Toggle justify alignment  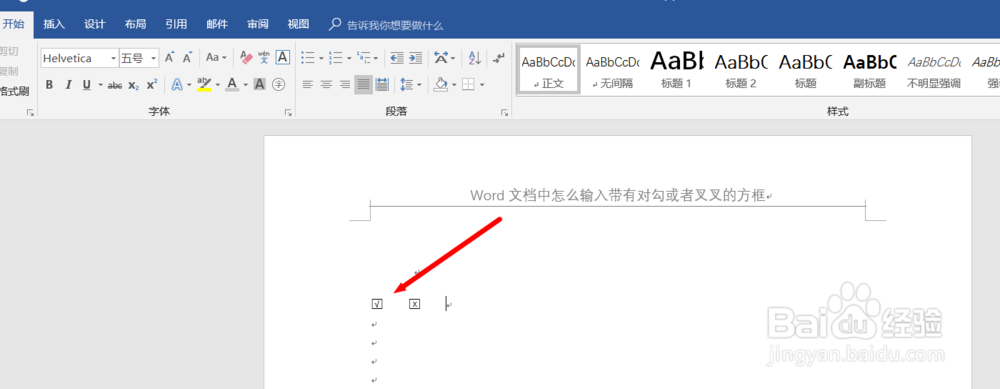(x=363, y=84)
